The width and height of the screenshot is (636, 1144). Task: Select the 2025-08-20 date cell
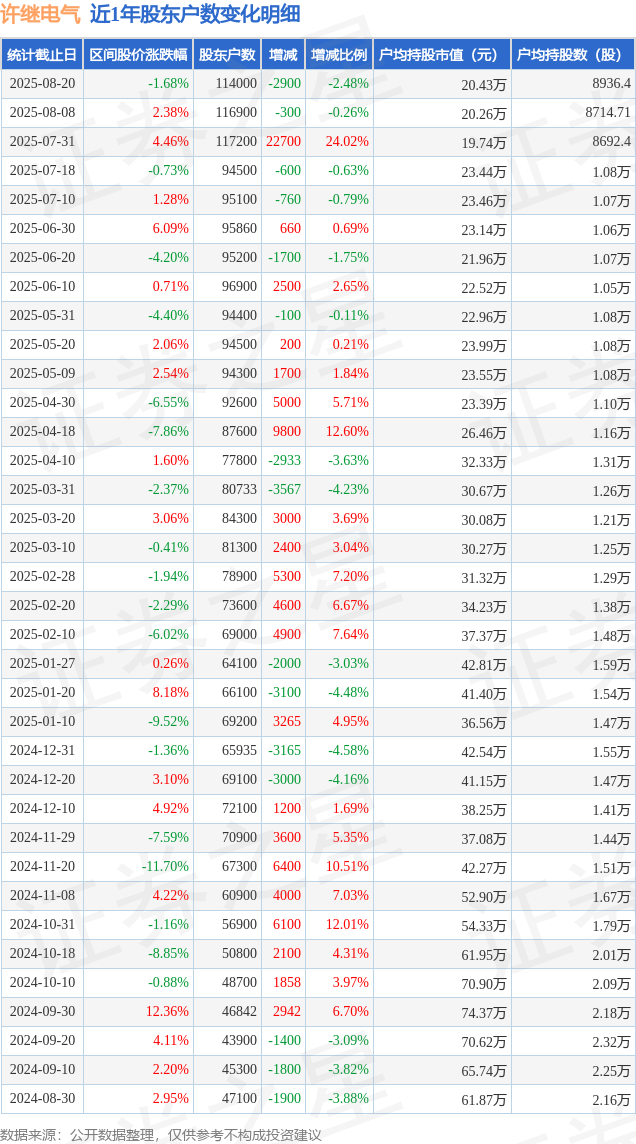(x=42, y=84)
